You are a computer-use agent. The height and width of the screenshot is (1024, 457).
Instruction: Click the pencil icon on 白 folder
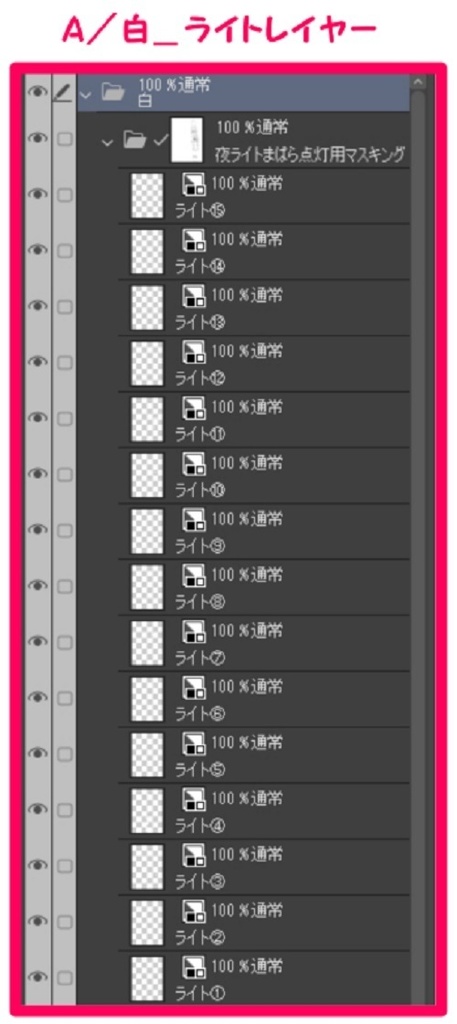coord(63,93)
